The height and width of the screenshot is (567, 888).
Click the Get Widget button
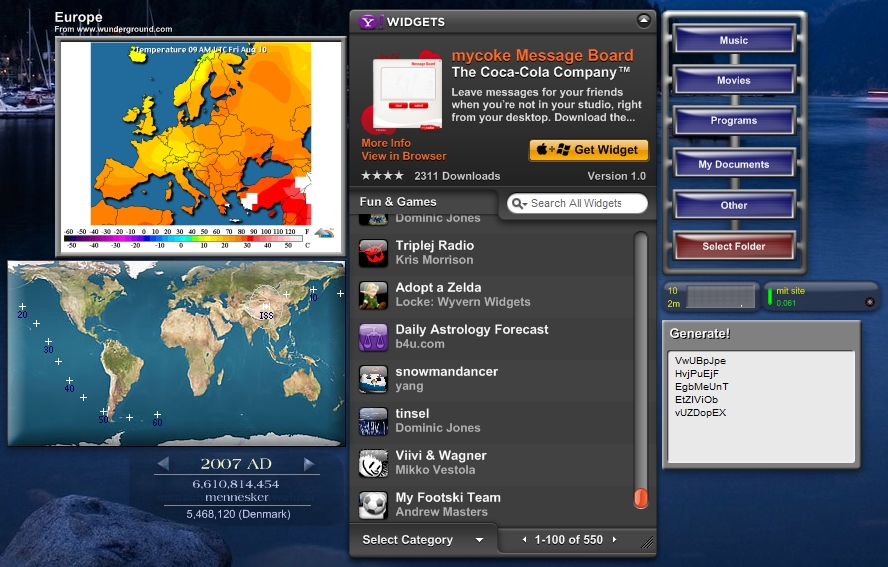click(589, 150)
